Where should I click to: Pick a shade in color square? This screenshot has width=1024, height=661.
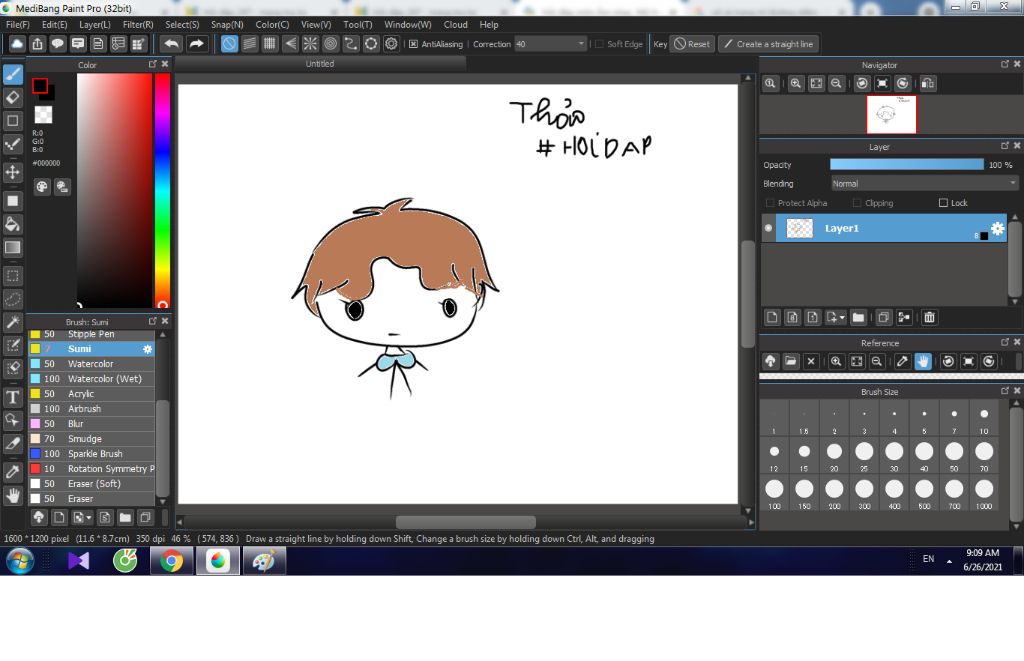pos(114,189)
